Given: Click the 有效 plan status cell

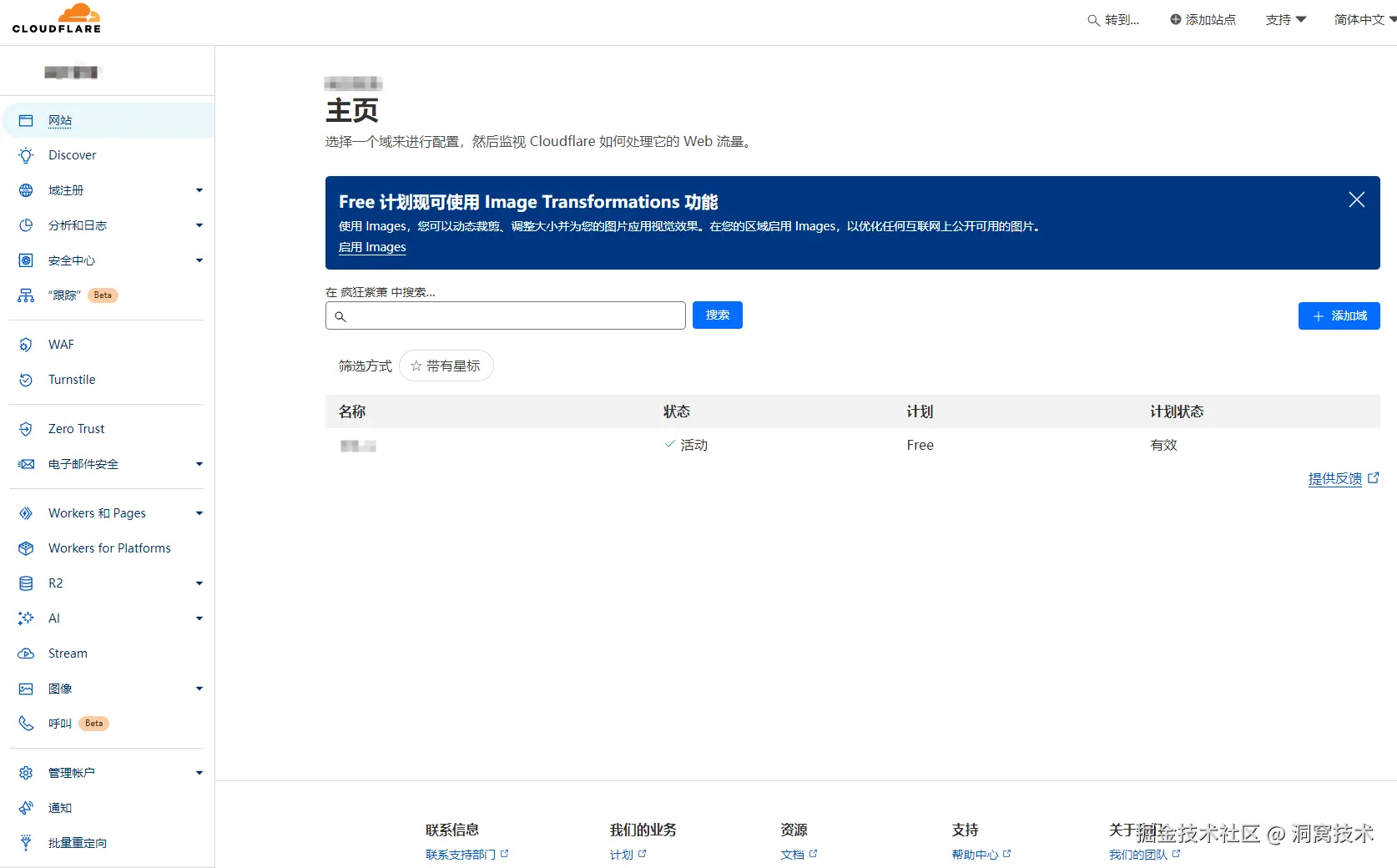Looking at the screenshot, I should click(1164, 445).
